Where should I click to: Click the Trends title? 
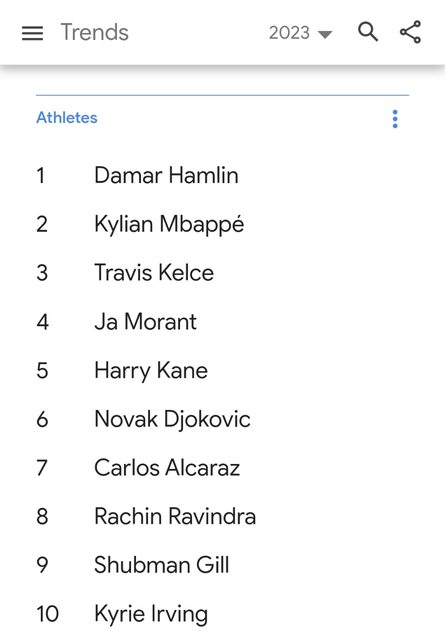95,32
